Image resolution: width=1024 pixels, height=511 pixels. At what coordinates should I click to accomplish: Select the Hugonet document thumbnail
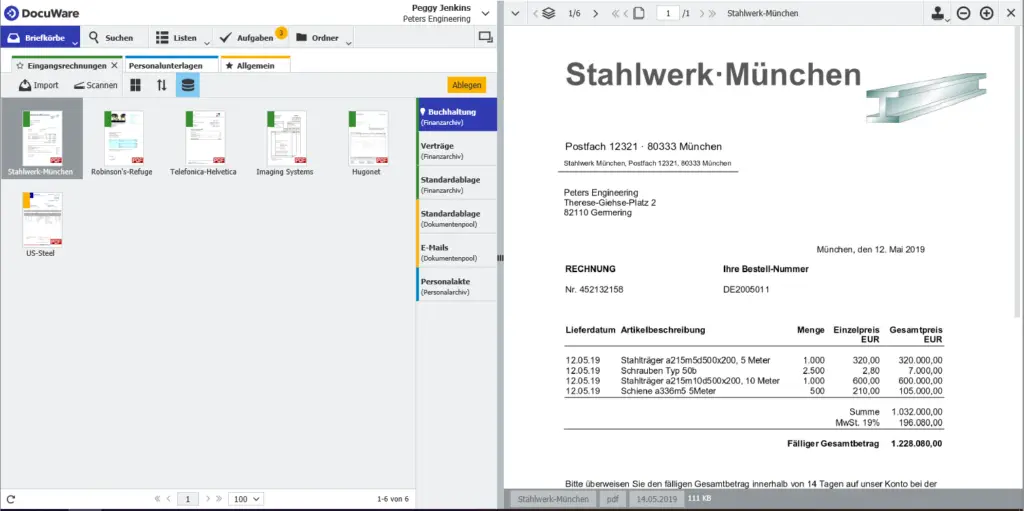coord(366,139)
